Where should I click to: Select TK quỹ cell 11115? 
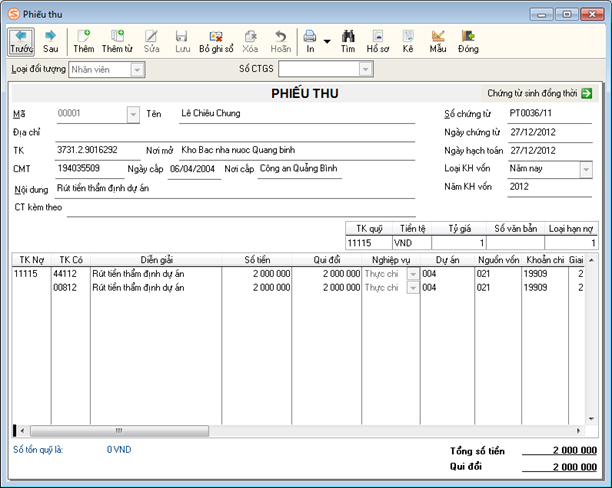[x=368, y=243]
